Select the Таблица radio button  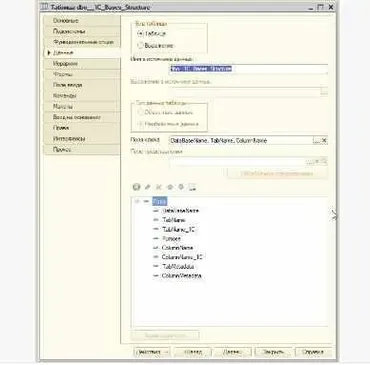[x=140, y=34]
